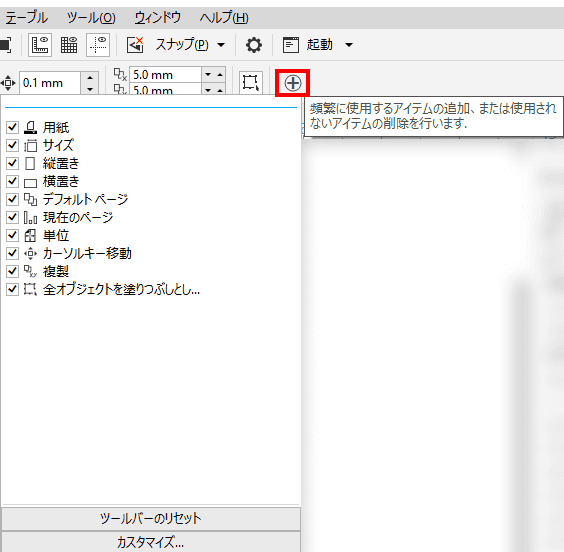
Task: Click the units icon next to 単位
Action: [30, 235]
